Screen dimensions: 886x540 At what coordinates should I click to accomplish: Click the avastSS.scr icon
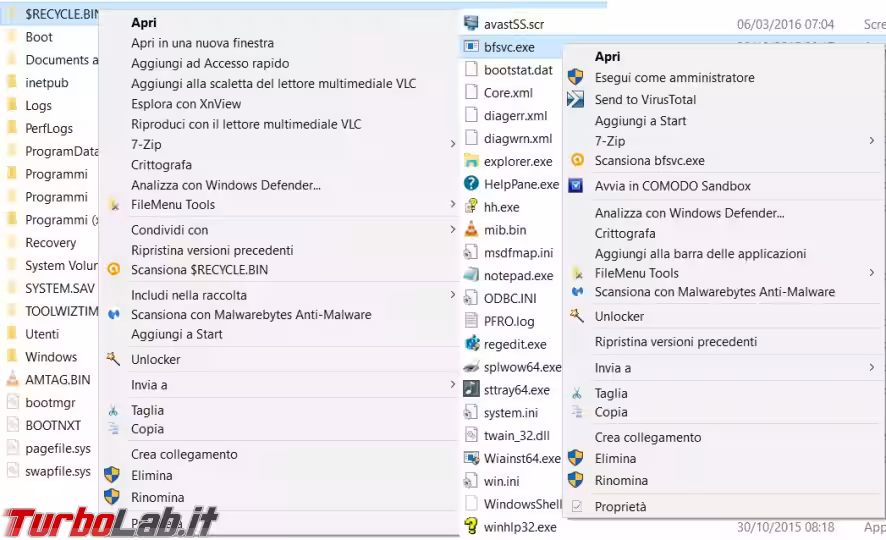[471, 23]
